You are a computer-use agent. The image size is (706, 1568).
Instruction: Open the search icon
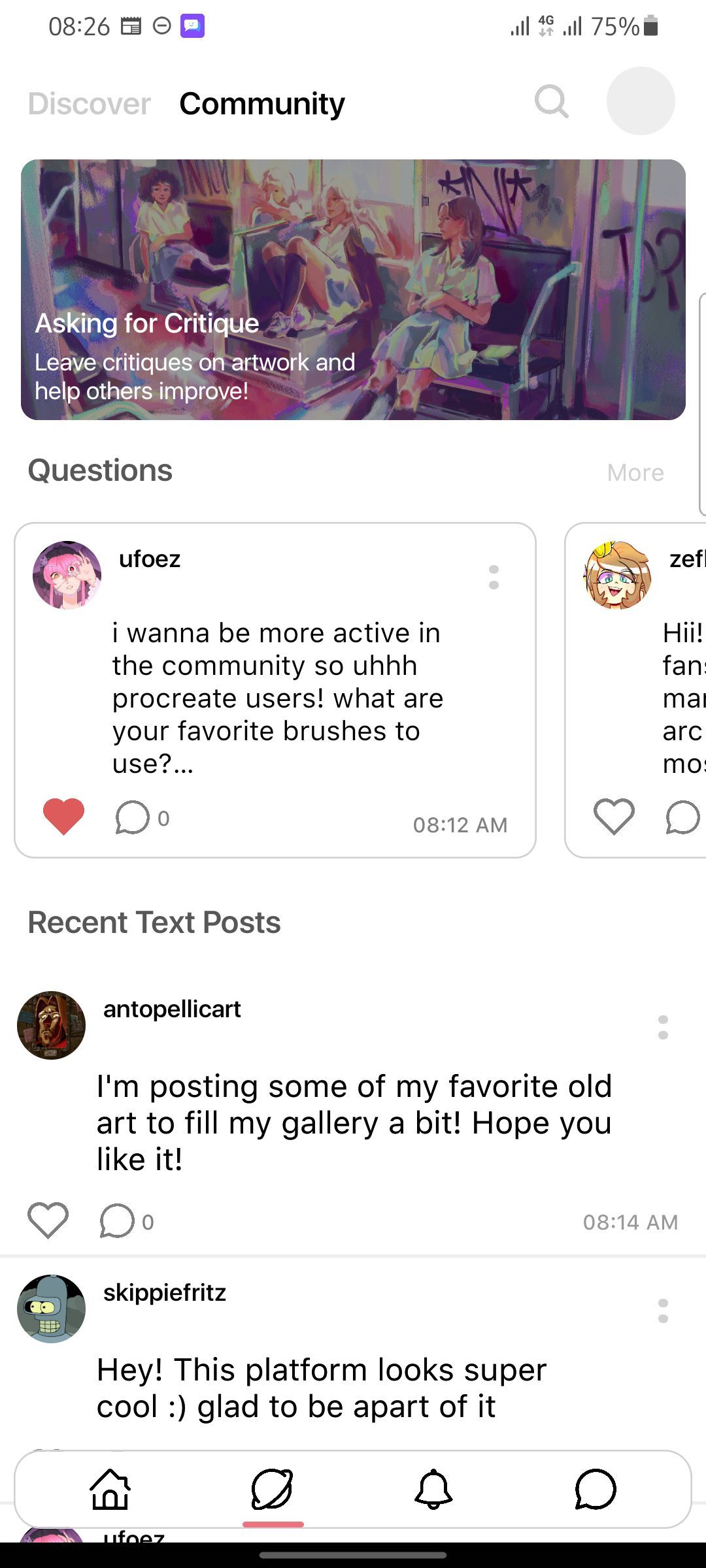(551, 102)
